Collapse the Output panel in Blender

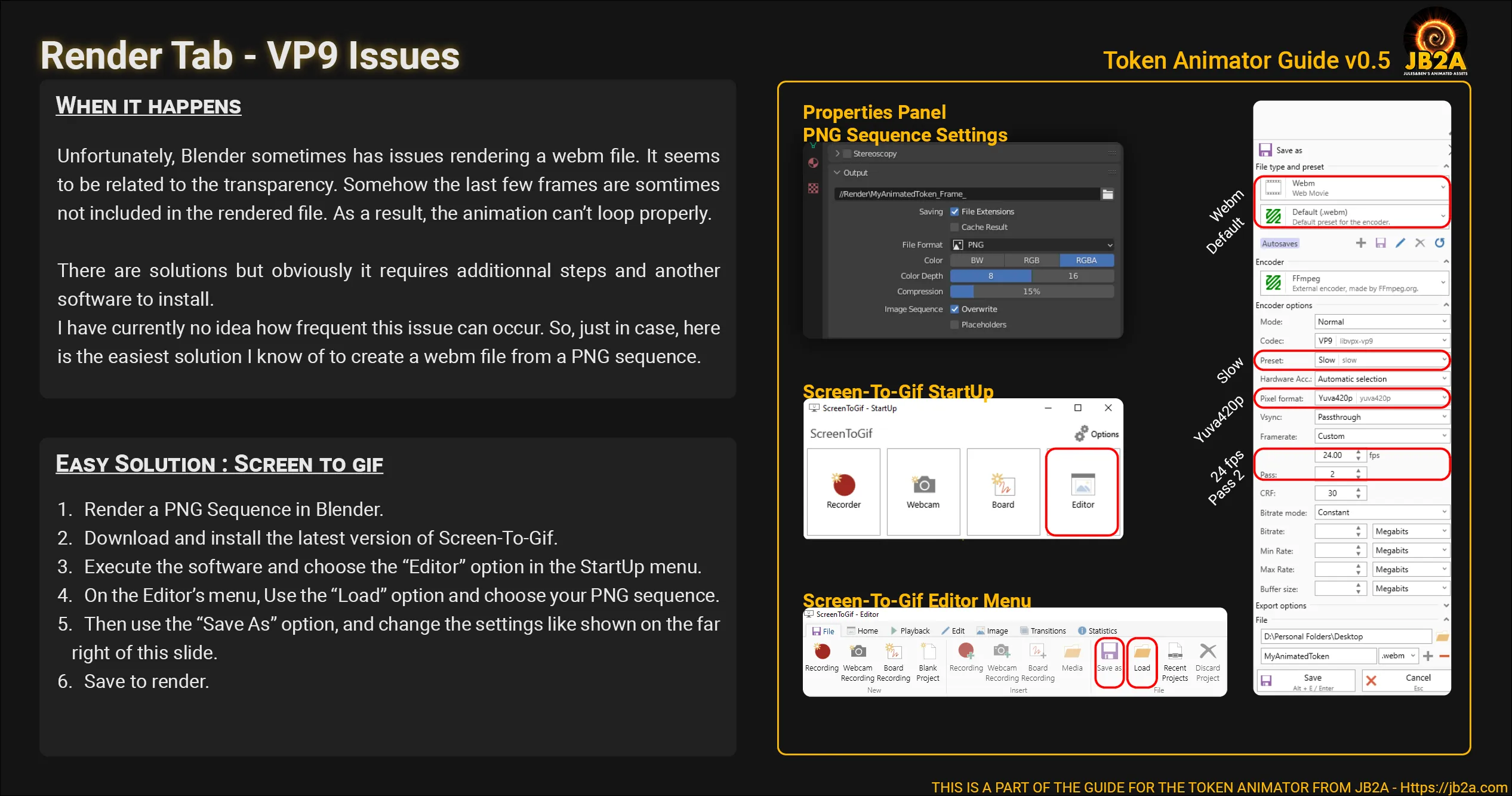[837, 173]
